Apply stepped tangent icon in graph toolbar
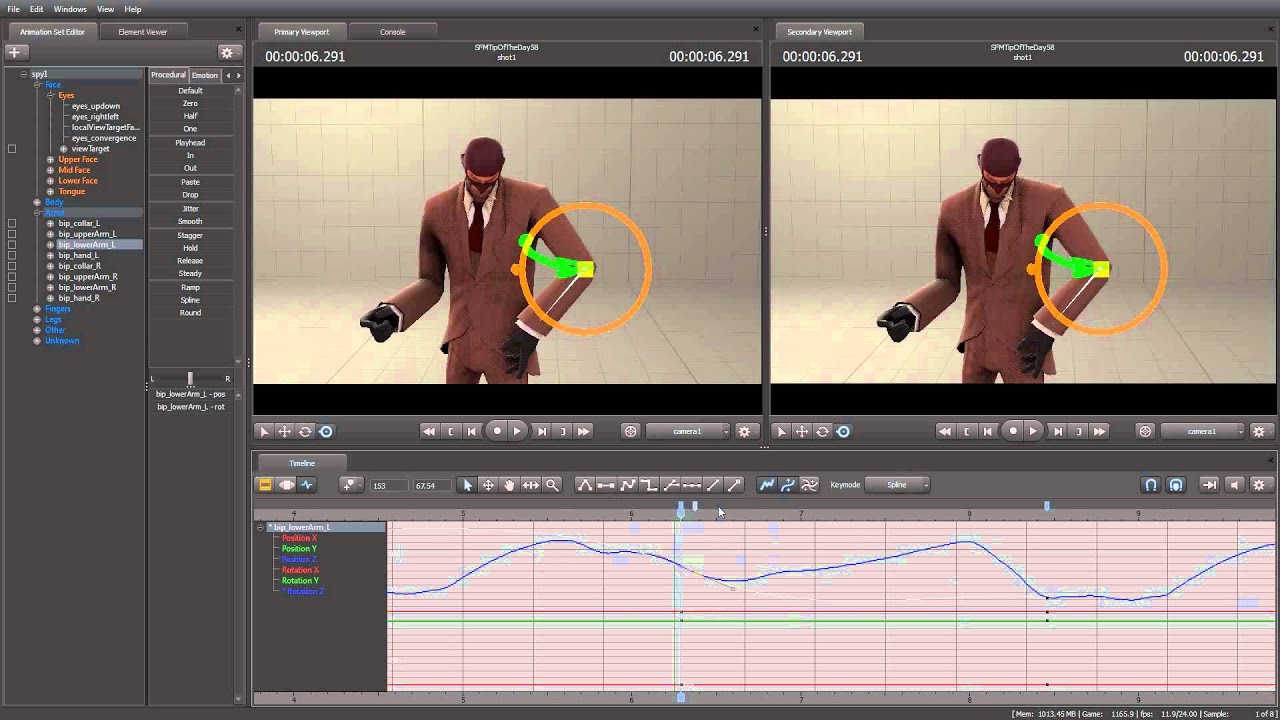The width and height of the screenshot is (1280, 720). pyautogui.click(x=649, y=485)
